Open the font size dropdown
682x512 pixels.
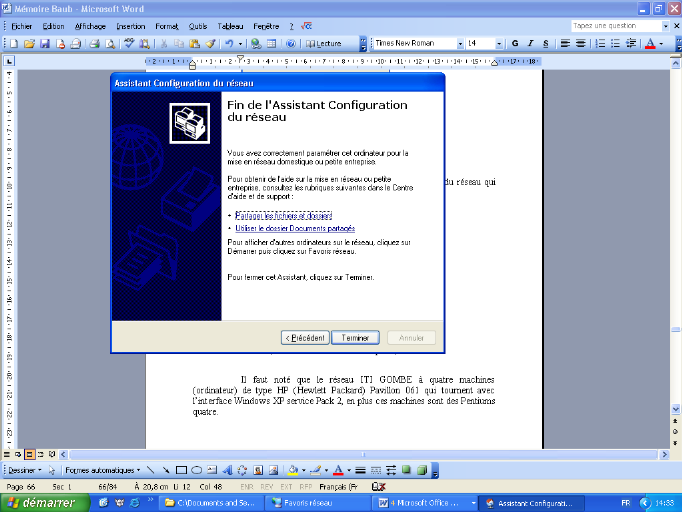point(499,44)
